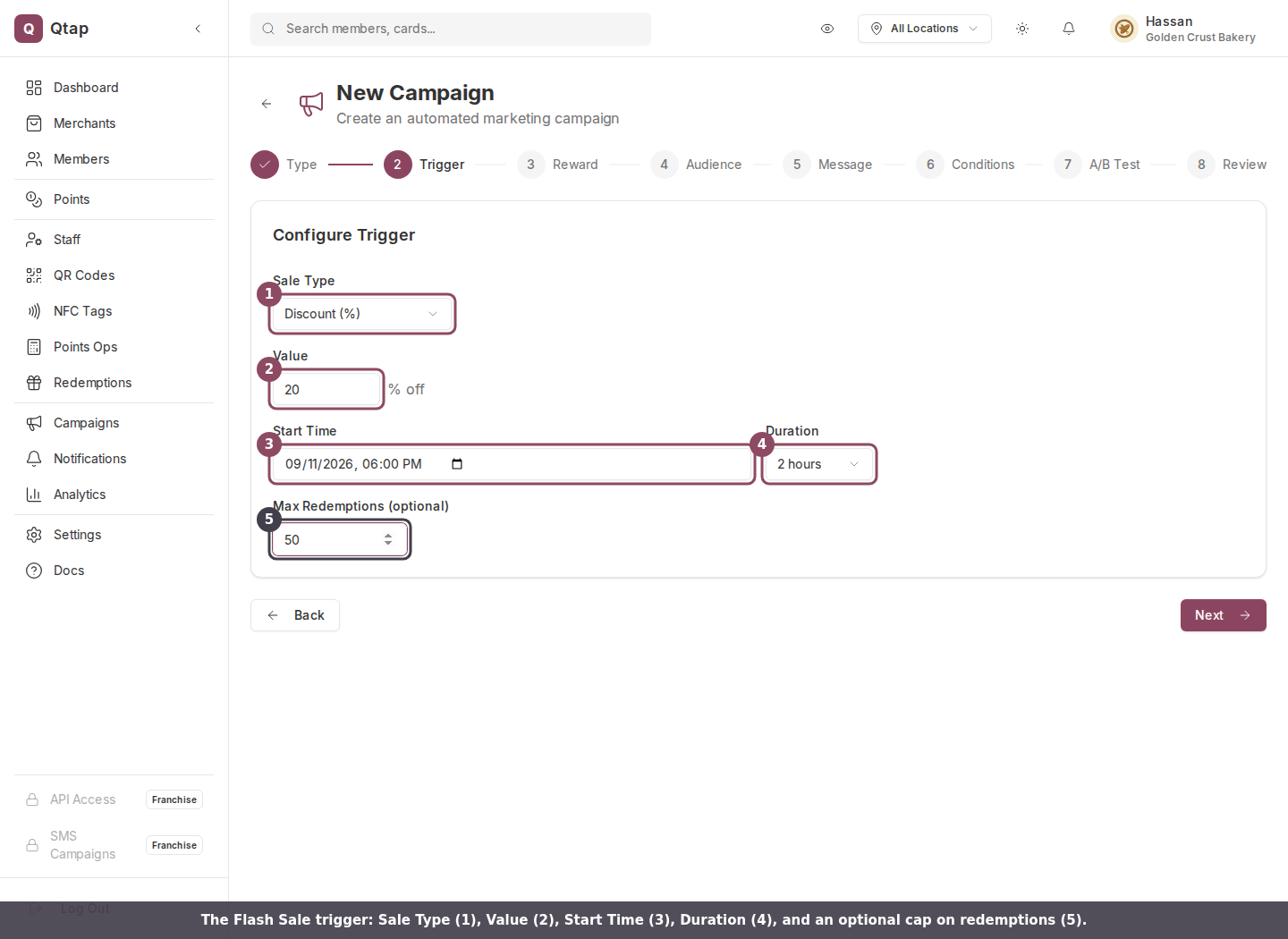Go to the Merchants page

tap(114, 123)
